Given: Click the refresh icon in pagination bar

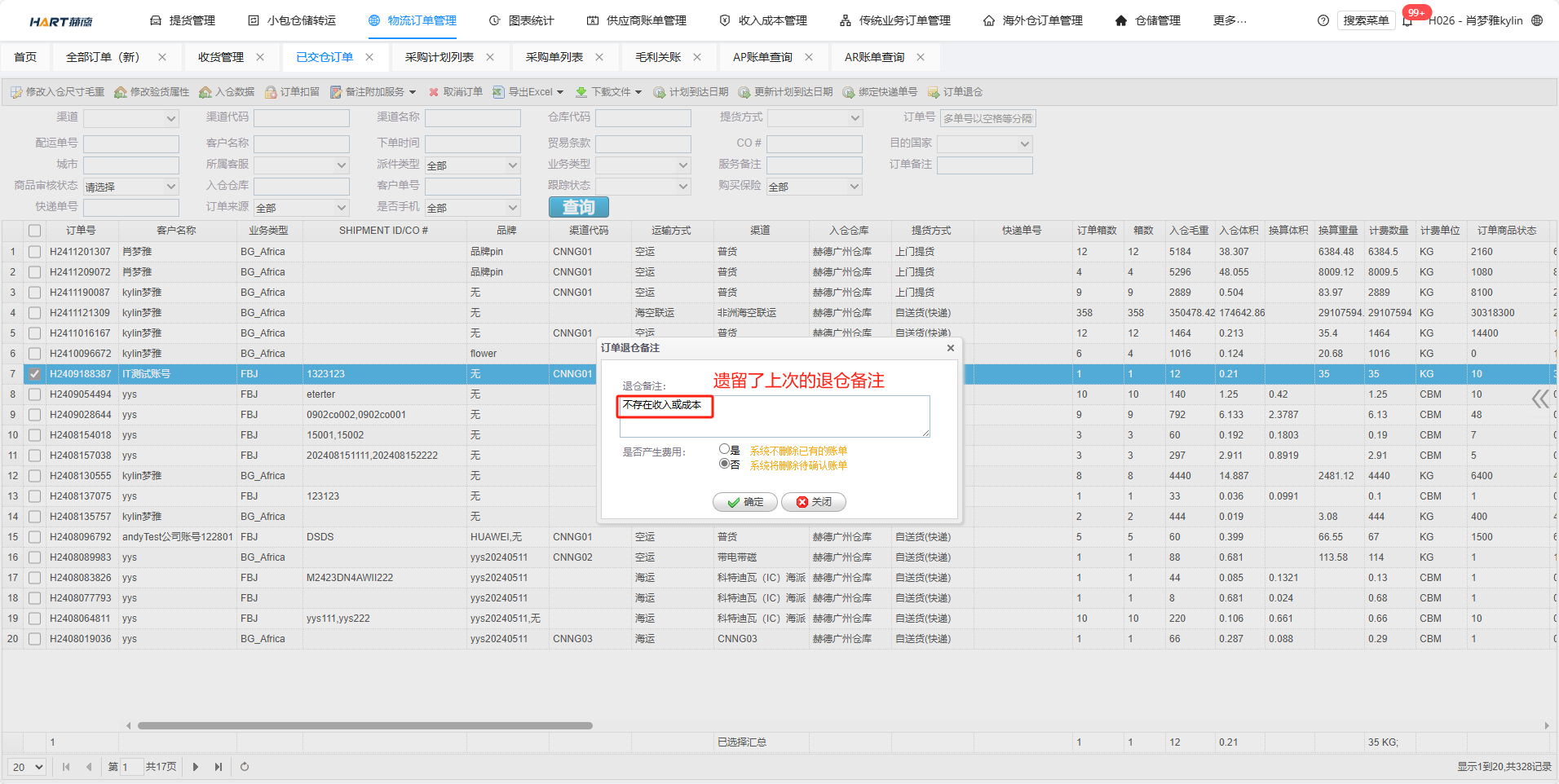Looking at the screenshot, I should tap(245, 767).
